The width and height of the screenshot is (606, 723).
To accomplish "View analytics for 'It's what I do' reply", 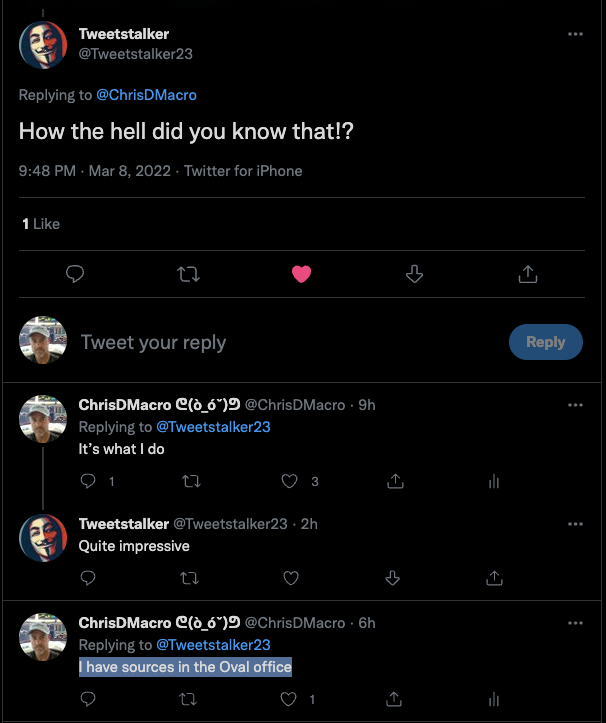I will point(493,481).
